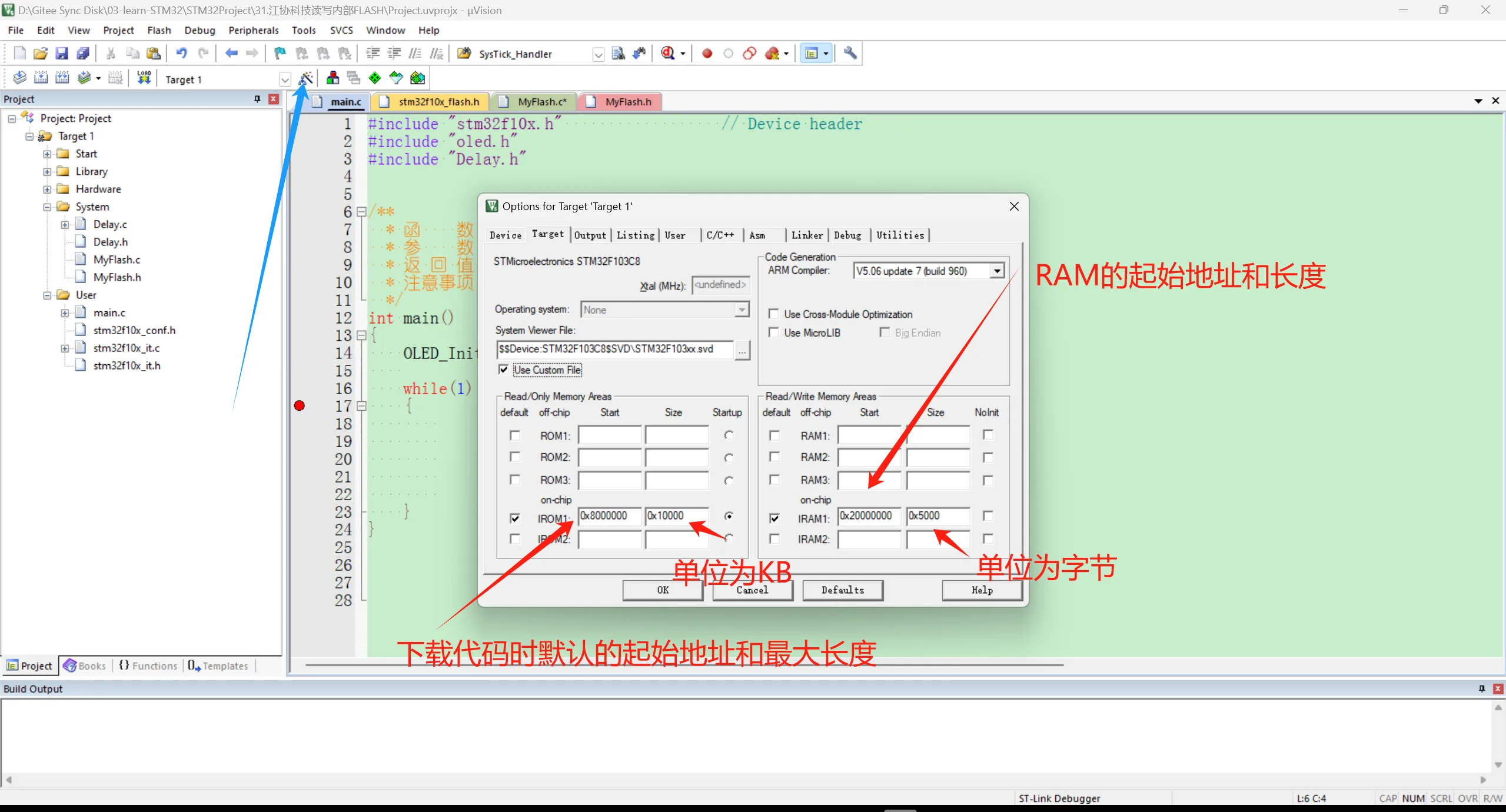The width and height of the screenshot is (1506, 812).
Task: Open Functions tab in project panel
Action: tap(148, 665)
